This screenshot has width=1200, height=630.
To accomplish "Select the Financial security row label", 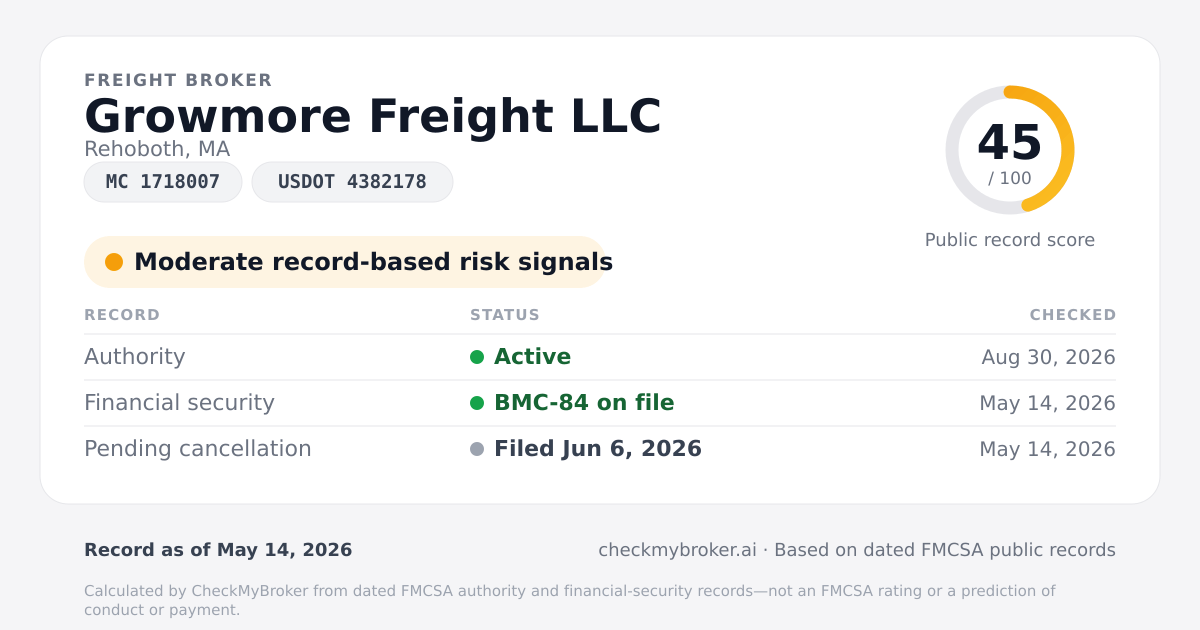I will (179, 403).
